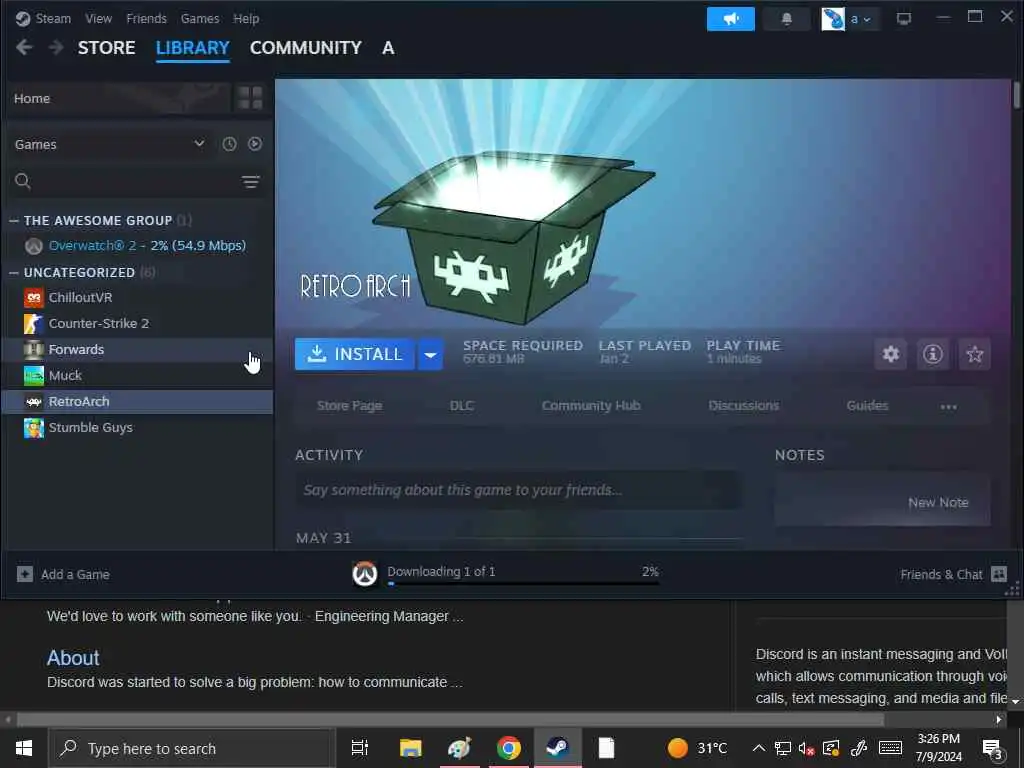The image size is (1024, 768).
Task: Open File Explorer from the taskbar
Action: tap(411, 748)
